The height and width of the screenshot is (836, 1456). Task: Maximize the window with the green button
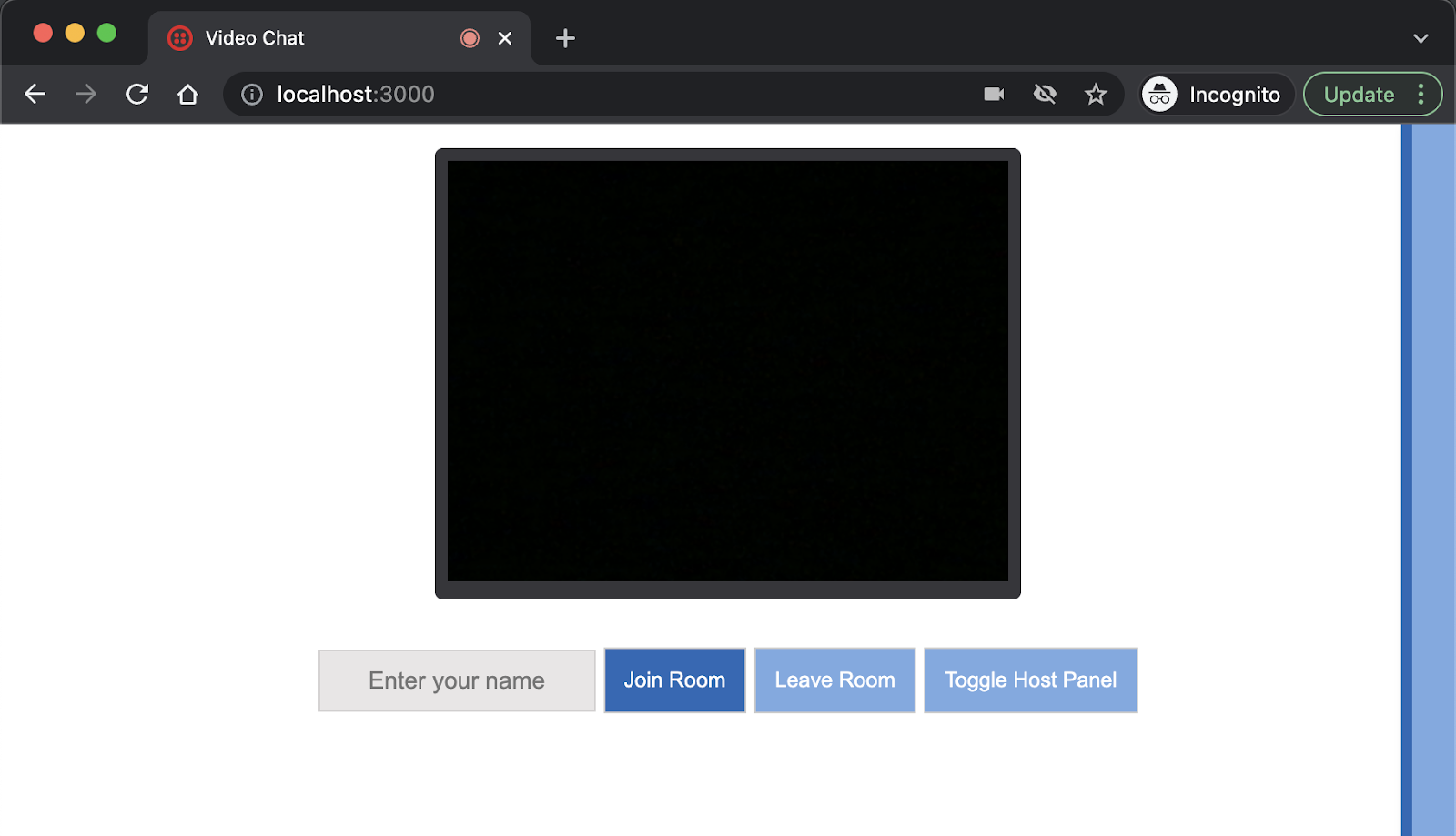(x=106, y=34)
